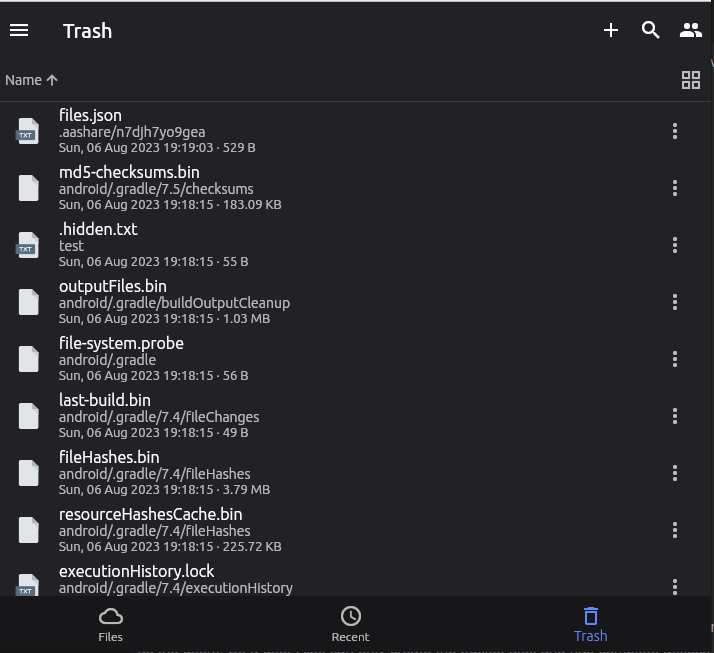Viewport: 714px width, 653px height.
Task: Click path android/.gradle/7.4/fileChanges
Action: 159,417
